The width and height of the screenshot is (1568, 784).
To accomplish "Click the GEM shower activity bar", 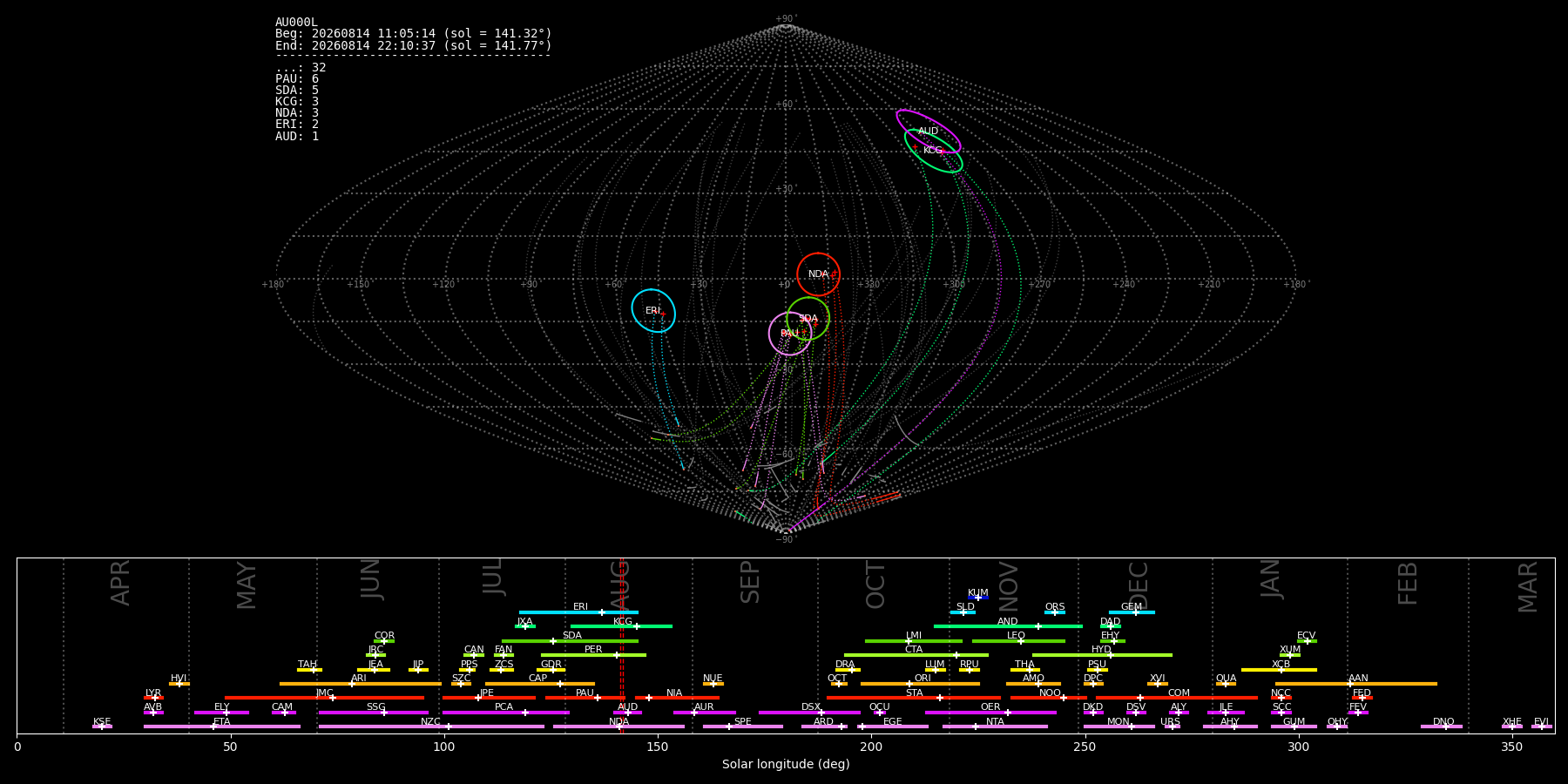I will tap(1132, 612).
